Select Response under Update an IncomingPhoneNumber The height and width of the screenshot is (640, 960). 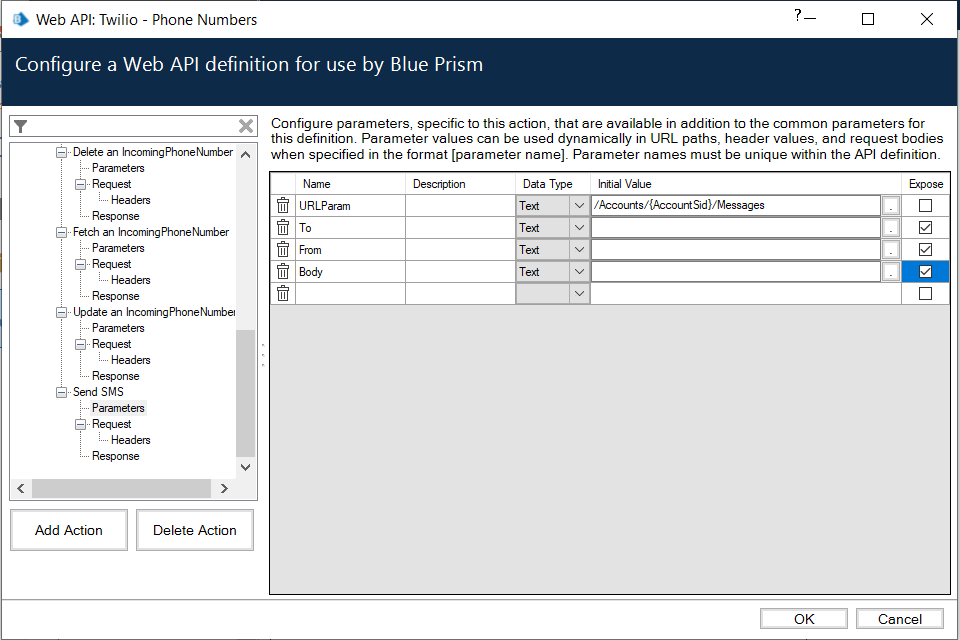click(x=116, y=376)
